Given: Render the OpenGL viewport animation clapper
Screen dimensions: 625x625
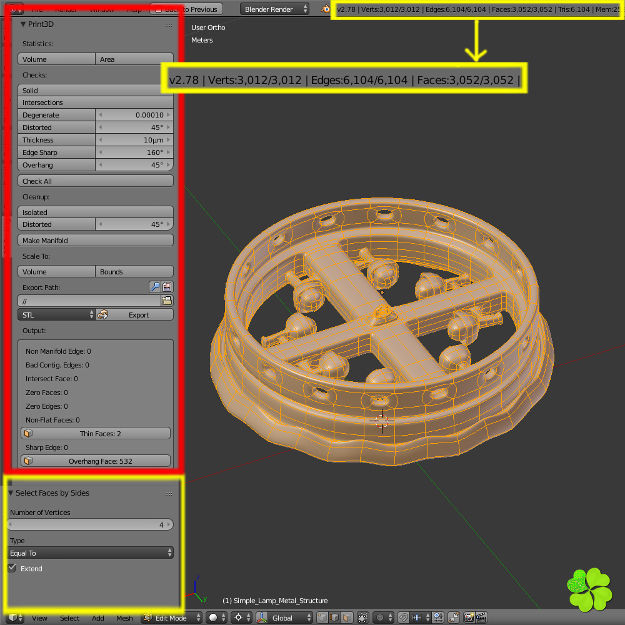Looking at the screenshot, I should (481, 617).
